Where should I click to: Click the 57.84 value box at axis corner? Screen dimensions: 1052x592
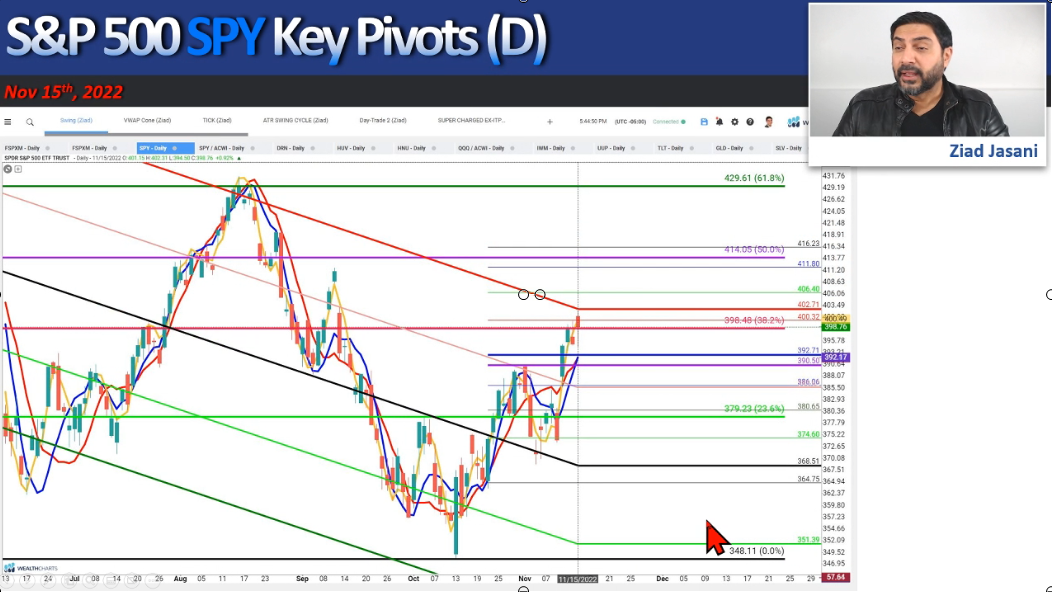(x=835, y=577)
